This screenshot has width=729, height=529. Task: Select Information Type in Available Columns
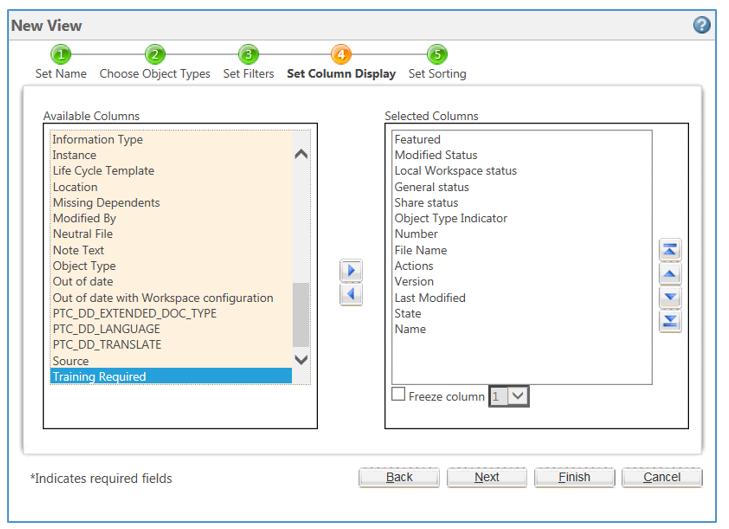point(171,139)
